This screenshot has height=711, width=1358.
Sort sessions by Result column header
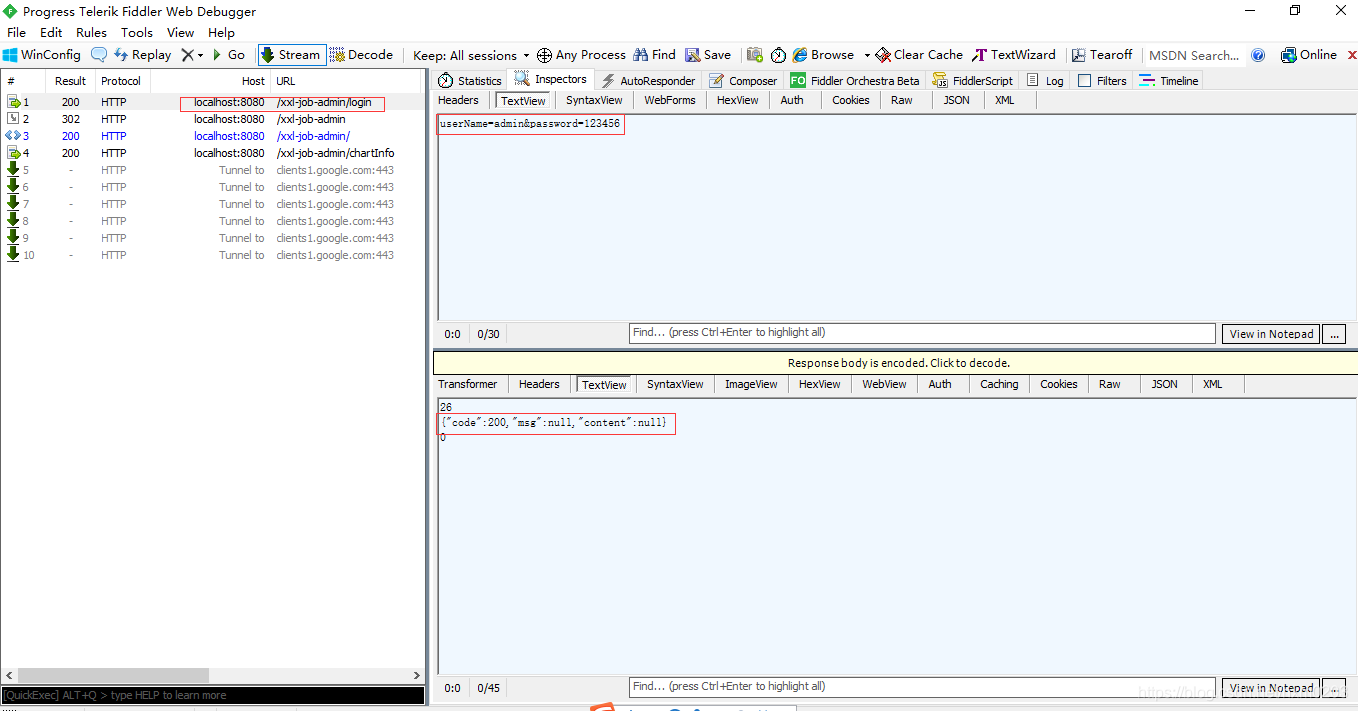(x=70, y=81)
